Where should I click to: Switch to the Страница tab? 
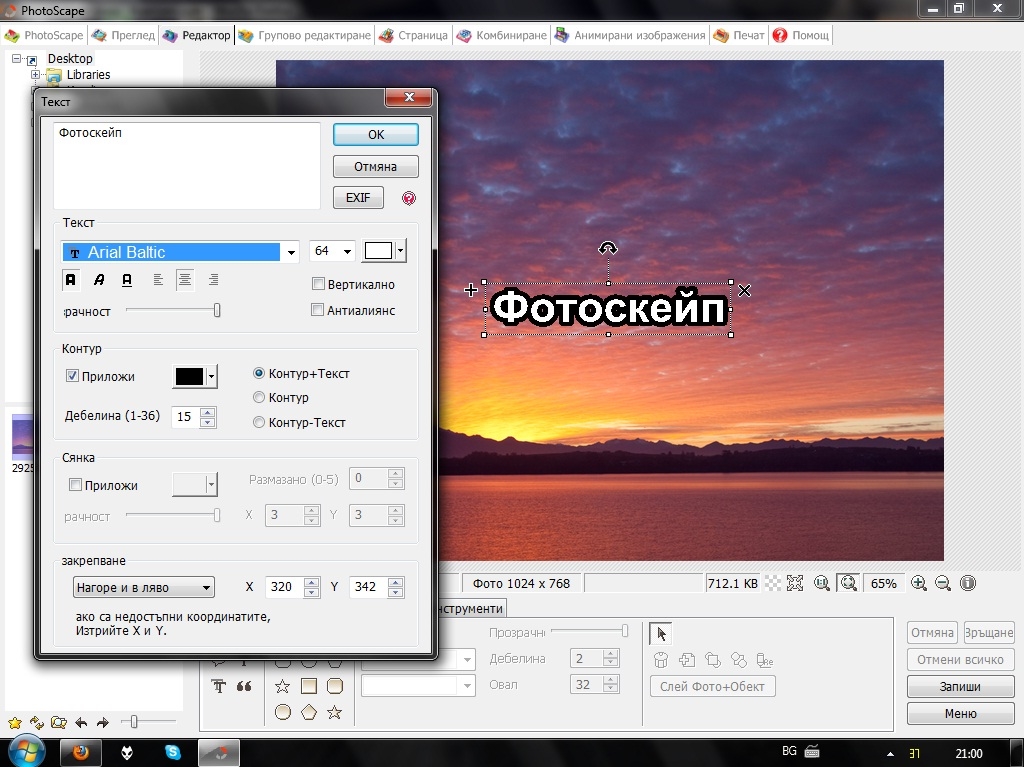pos(413,35)
